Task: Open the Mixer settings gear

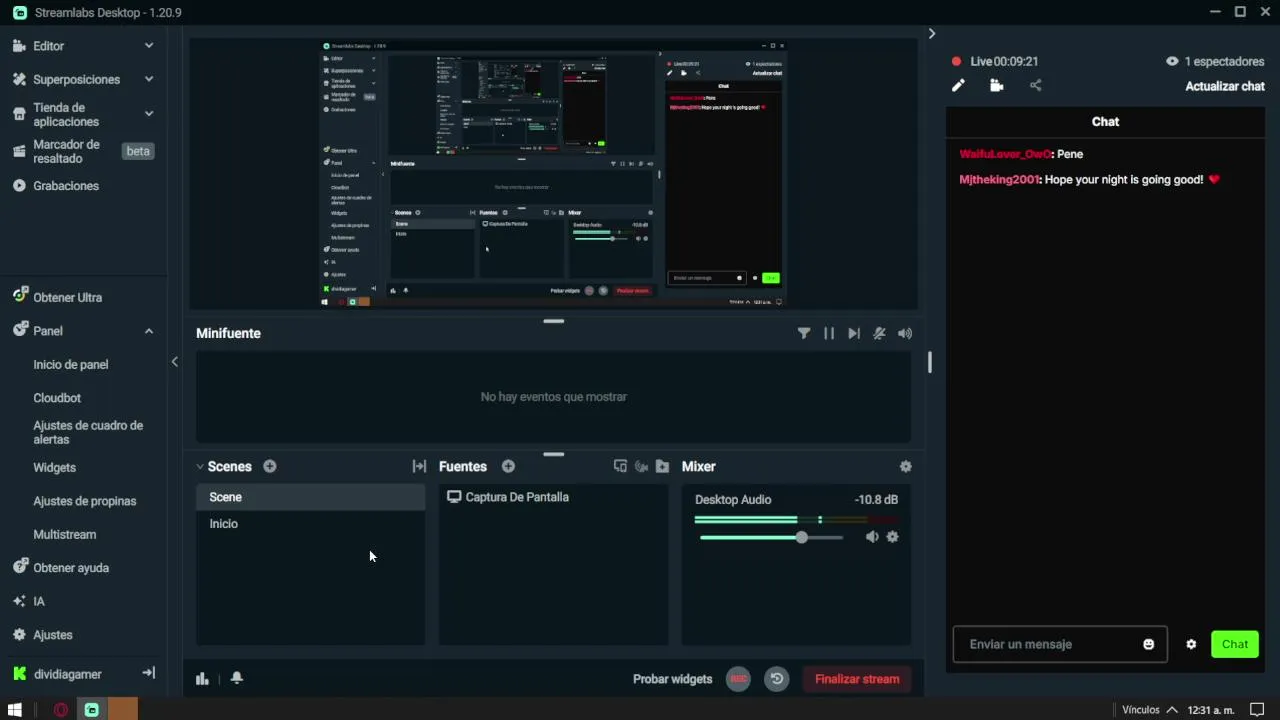Action: [x=905, y=466]
